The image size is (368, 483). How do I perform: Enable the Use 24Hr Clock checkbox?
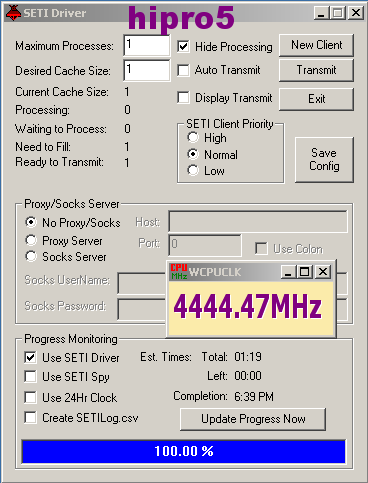pos(31,397)
